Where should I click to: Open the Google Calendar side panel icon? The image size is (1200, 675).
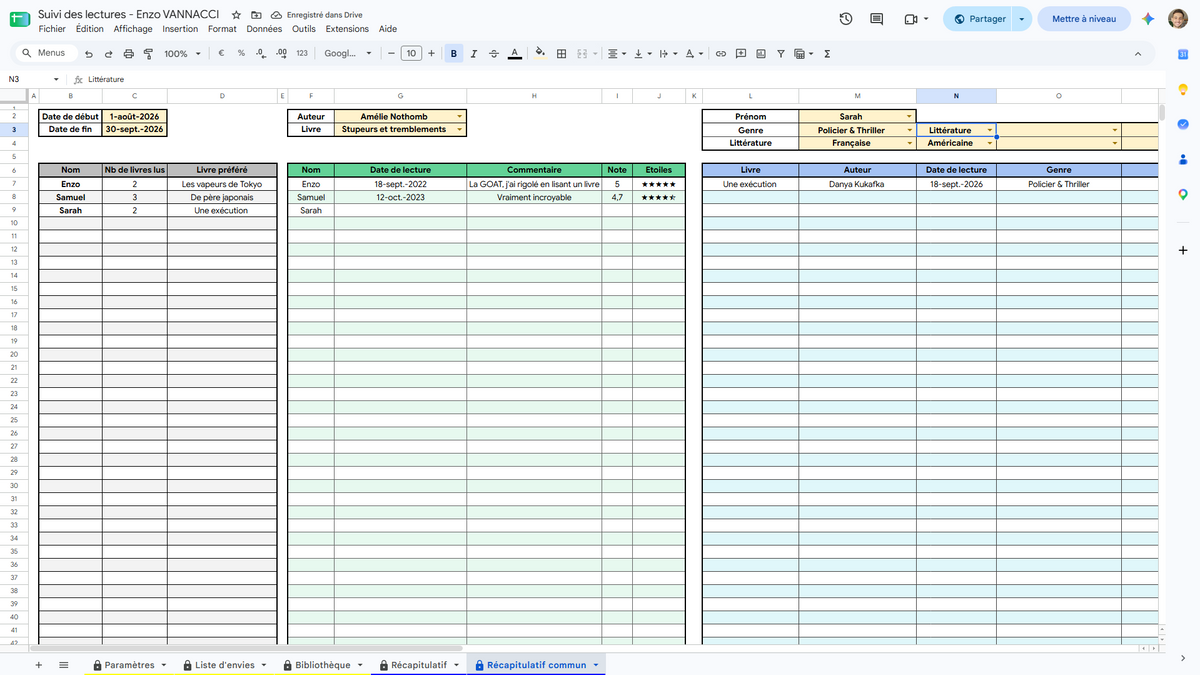(1182, 56)
